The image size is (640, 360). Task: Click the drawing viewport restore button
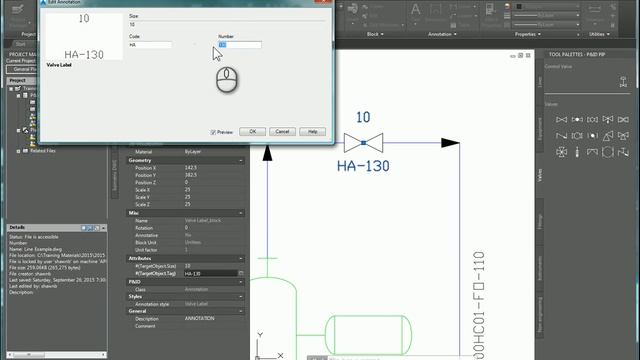pyautogui.click(x=520, y=56)
